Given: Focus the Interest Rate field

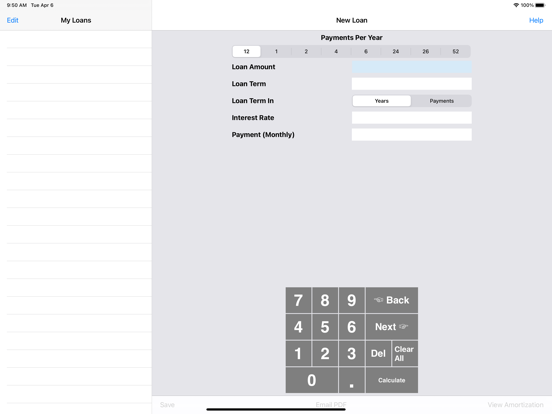Looking at the screenshot, I should coord(412,118).
